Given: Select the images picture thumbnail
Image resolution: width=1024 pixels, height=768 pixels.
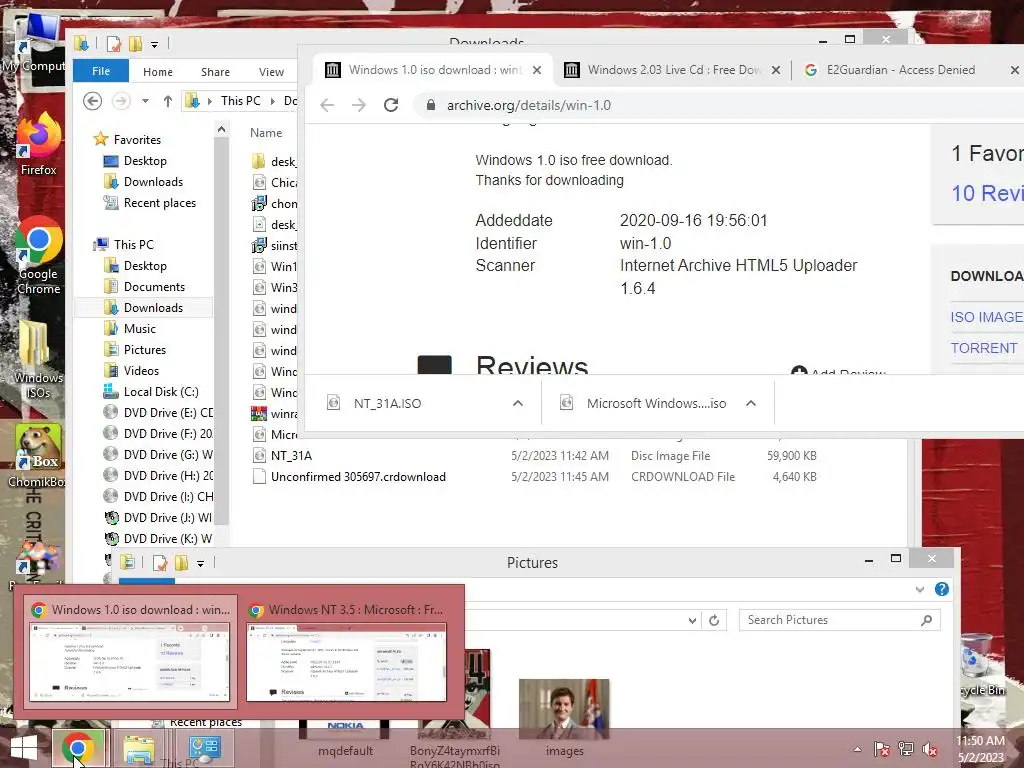Looking at the screenshot, I should pos(564,718).
